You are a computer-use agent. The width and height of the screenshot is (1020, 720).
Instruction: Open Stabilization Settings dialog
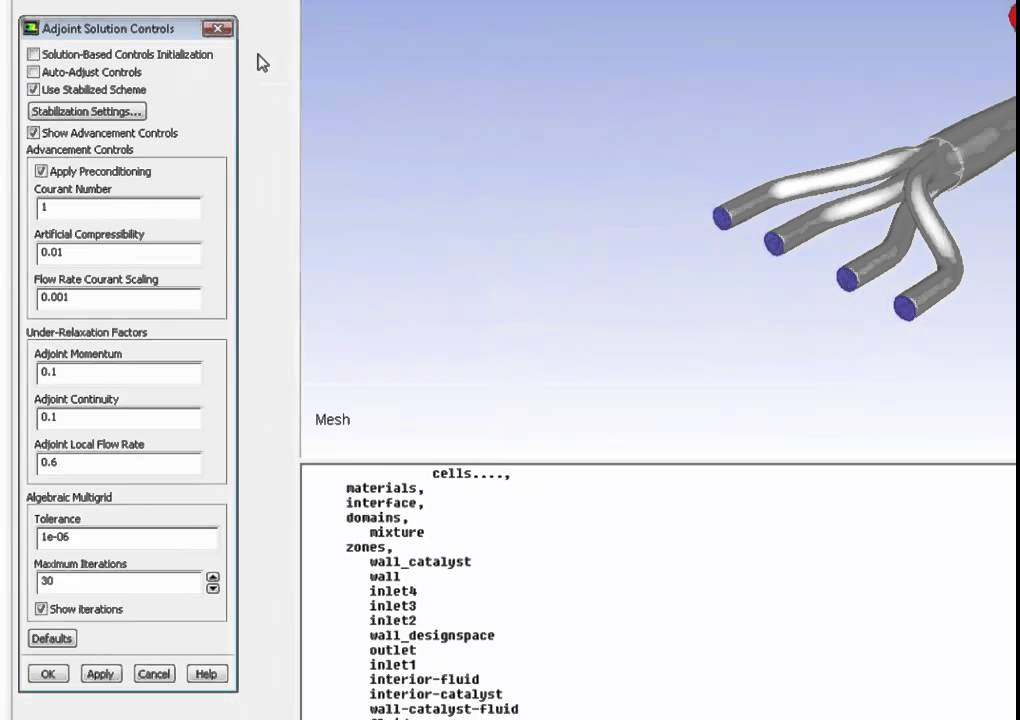(87, 111)
